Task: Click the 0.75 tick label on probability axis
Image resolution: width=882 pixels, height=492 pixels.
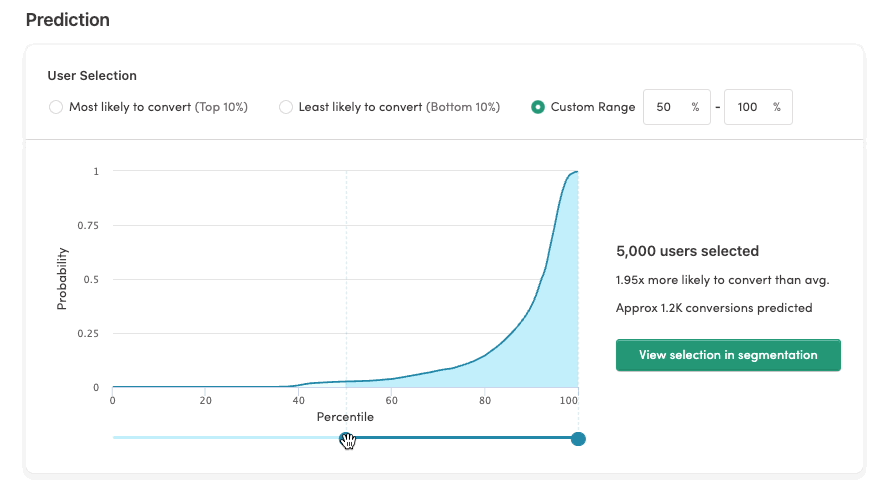Action: pos(88,225)
